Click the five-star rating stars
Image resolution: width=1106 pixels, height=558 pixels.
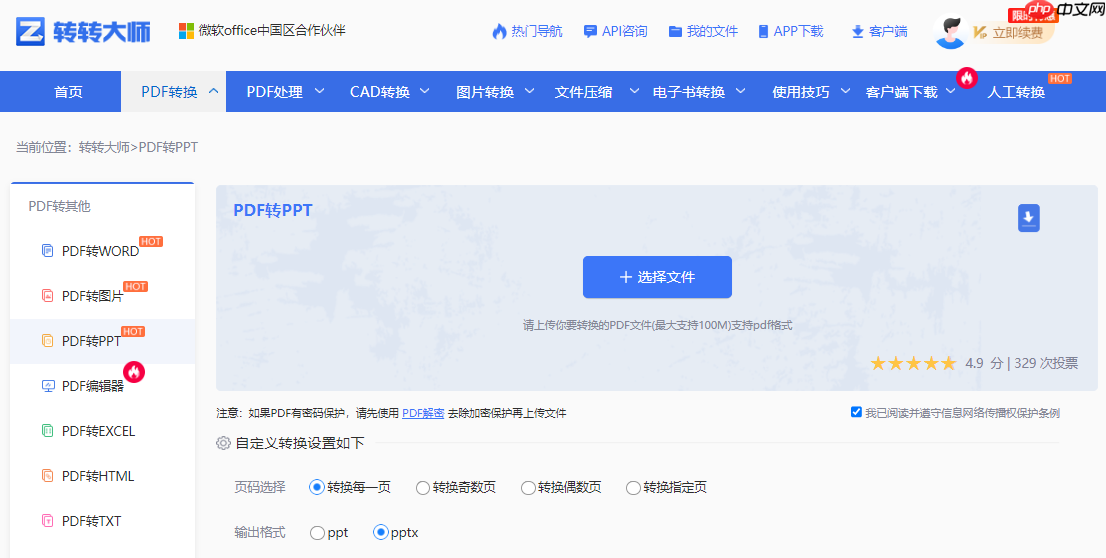point(913,363)
